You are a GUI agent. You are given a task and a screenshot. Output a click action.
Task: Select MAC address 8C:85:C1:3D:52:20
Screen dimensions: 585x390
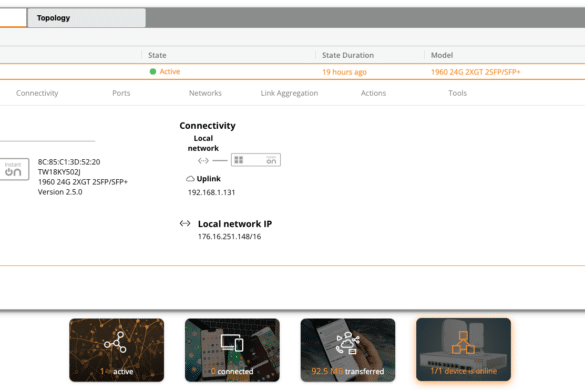click(69, 162)
